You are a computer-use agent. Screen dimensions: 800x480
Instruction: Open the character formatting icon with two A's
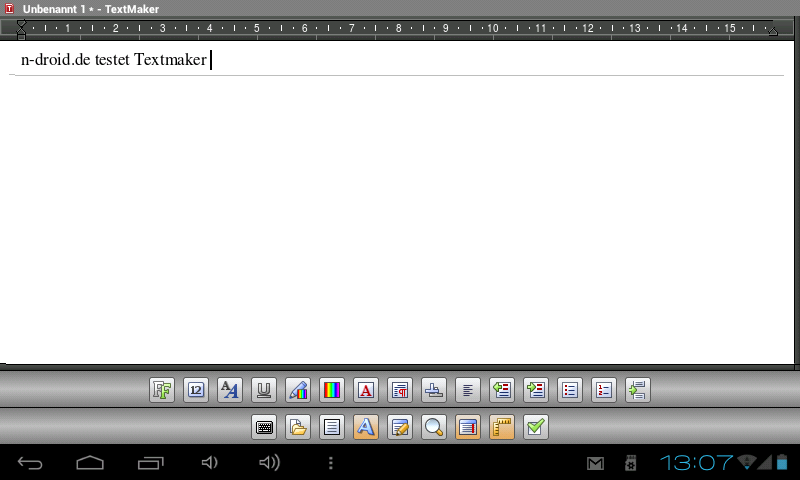(230, 390)
